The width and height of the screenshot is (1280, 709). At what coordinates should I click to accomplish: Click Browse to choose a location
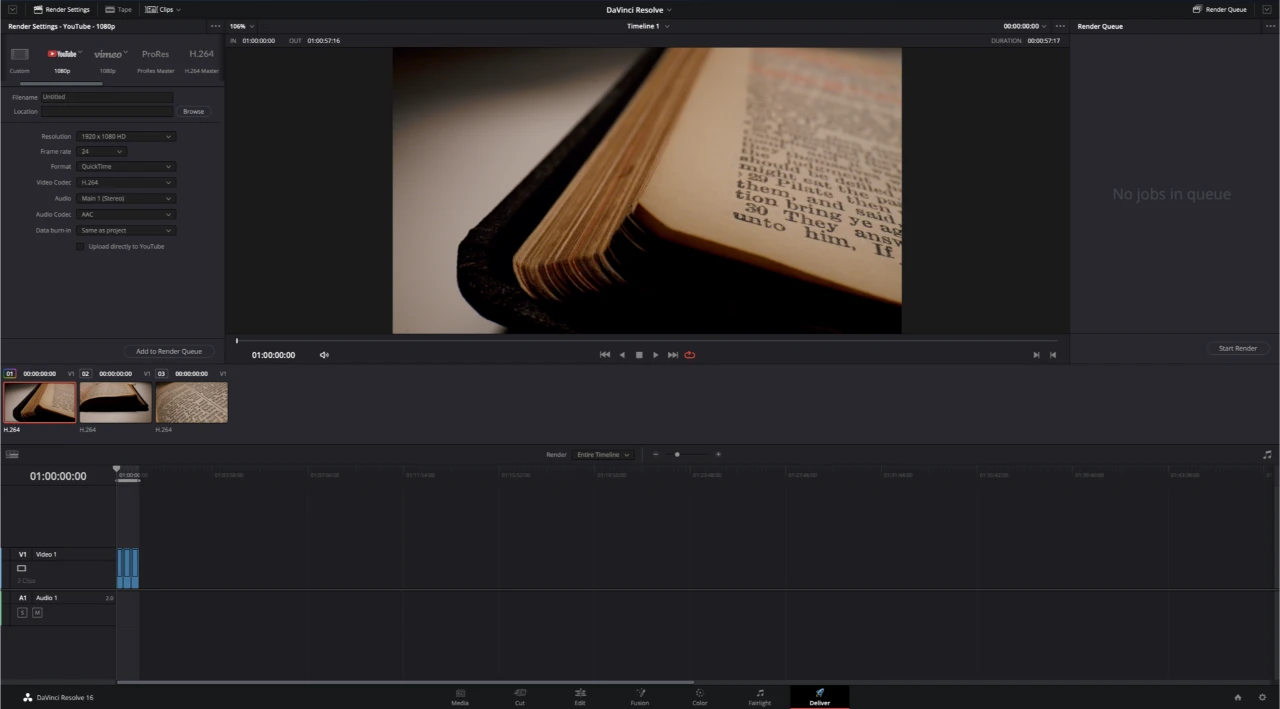coord(193,111)
